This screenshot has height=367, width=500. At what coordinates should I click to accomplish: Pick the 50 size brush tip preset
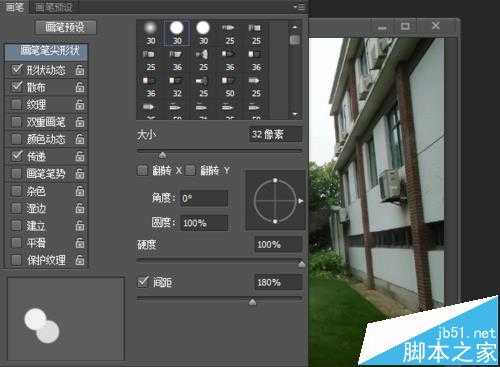coord(230,86)
